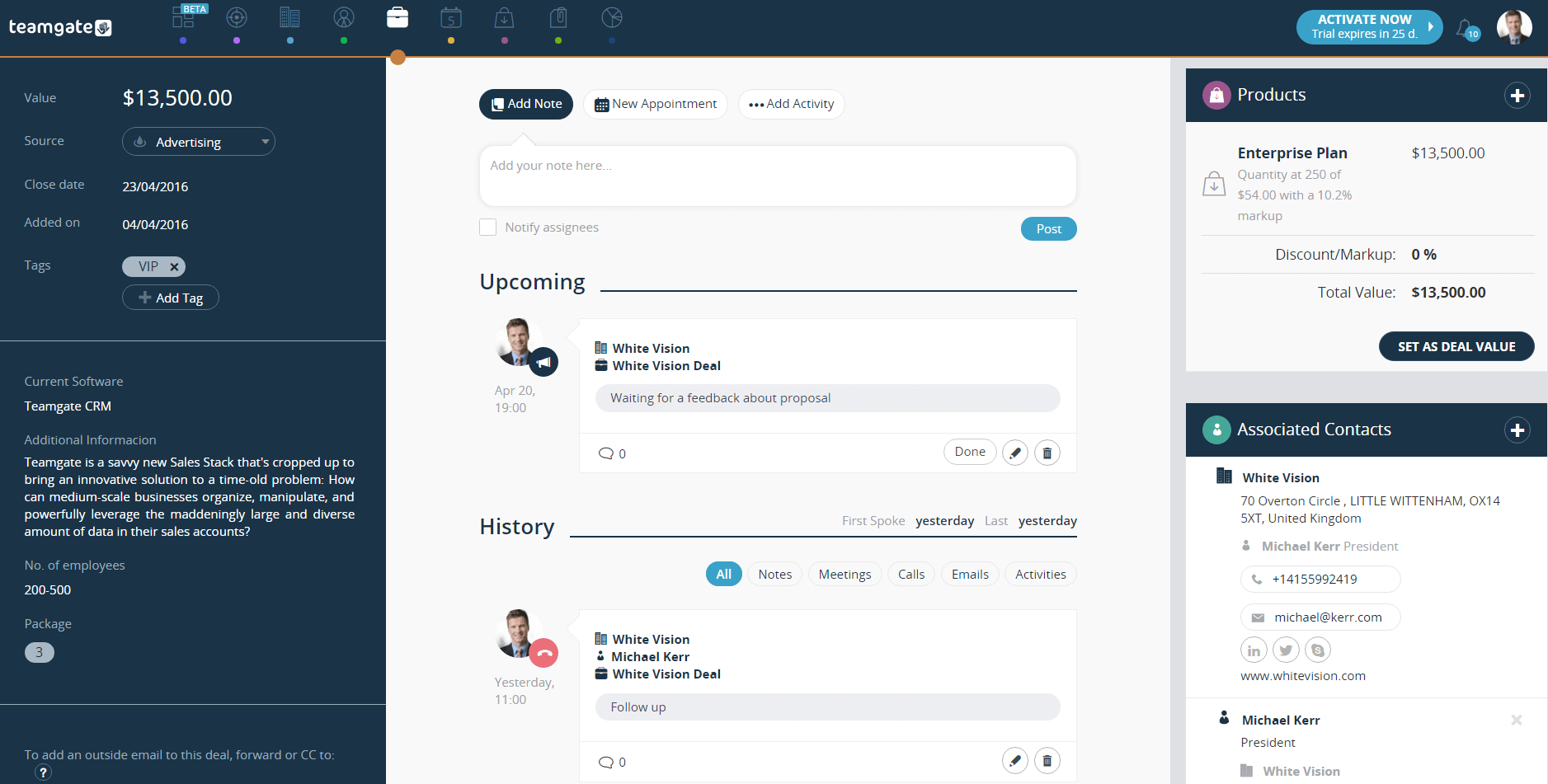Click the No. of employees value 200-500
Viewport: 1548px width, 784px height.
[x=48, y=590]
